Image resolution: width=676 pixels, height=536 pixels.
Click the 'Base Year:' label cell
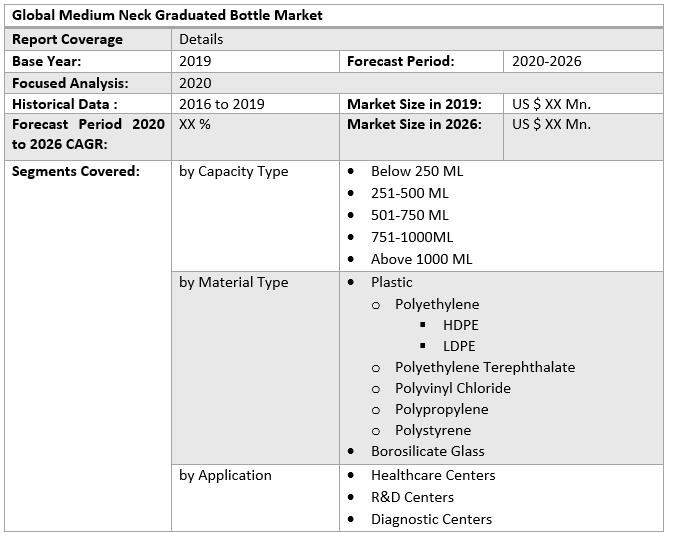[46, 61]
